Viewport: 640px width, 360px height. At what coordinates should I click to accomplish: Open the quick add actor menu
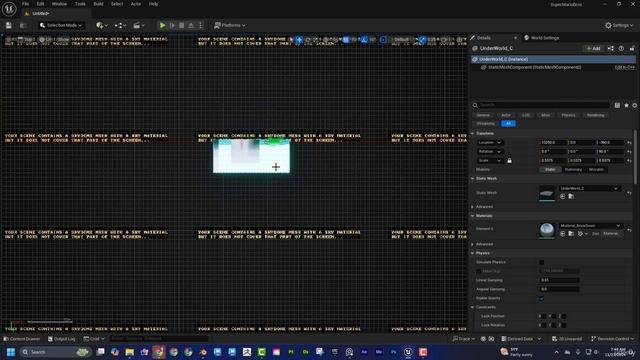(102, 25)
